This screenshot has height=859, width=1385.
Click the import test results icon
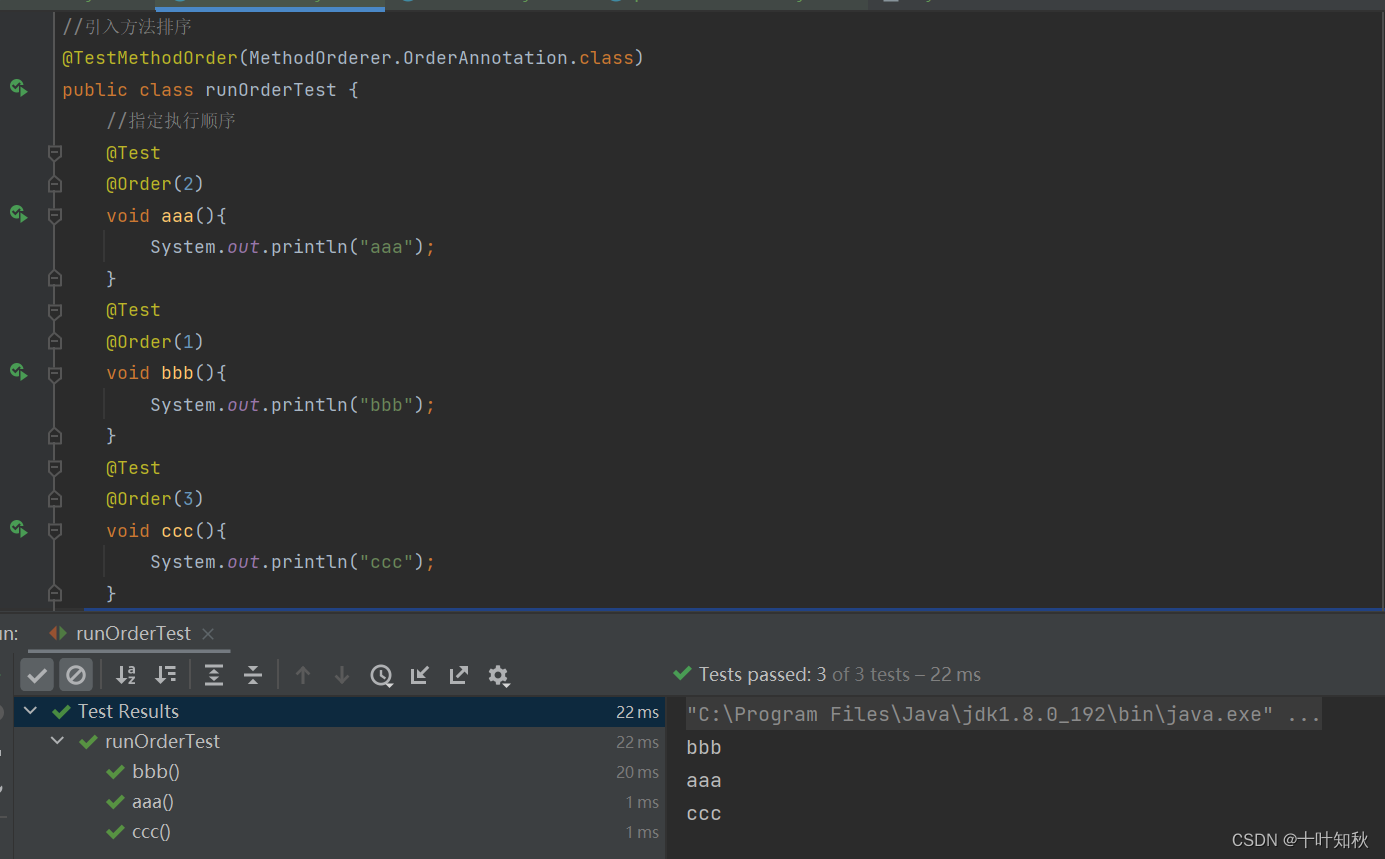pyautogui.click(x=420, y=675)
